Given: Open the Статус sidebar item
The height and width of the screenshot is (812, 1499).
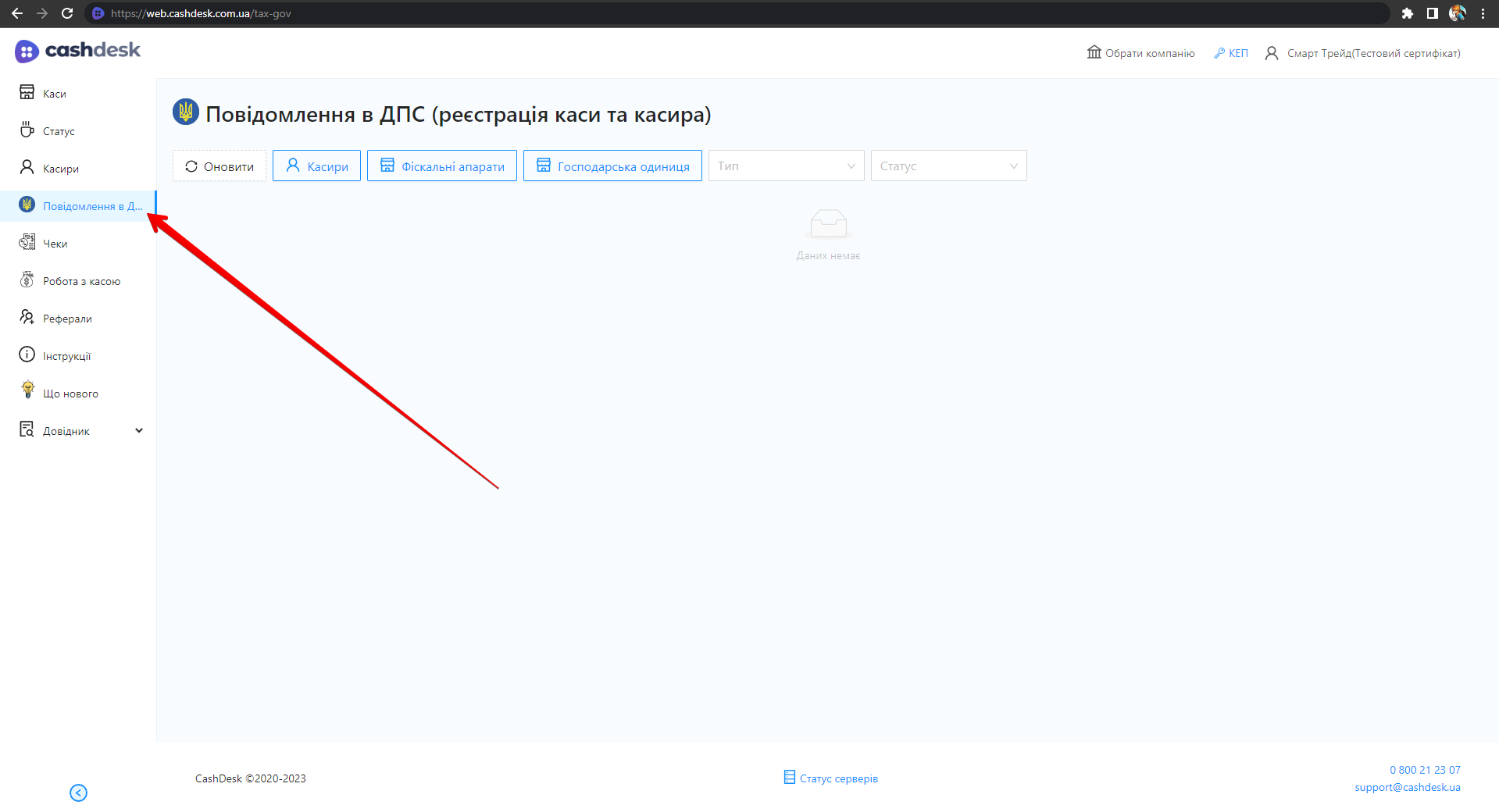Looking at the screenshot, I should tap(58, 131).
